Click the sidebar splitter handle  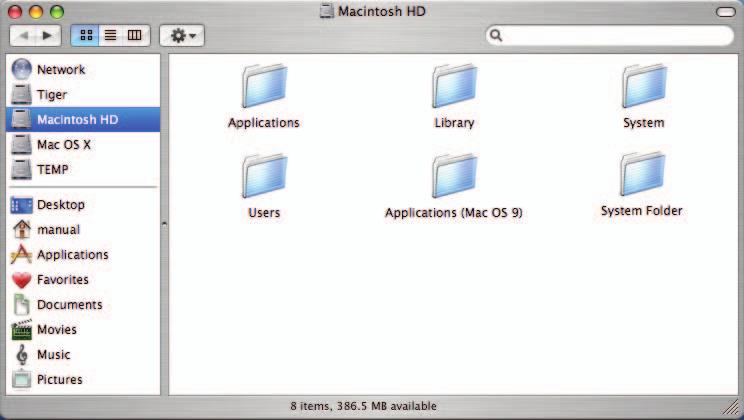click(x=164, y=223)
